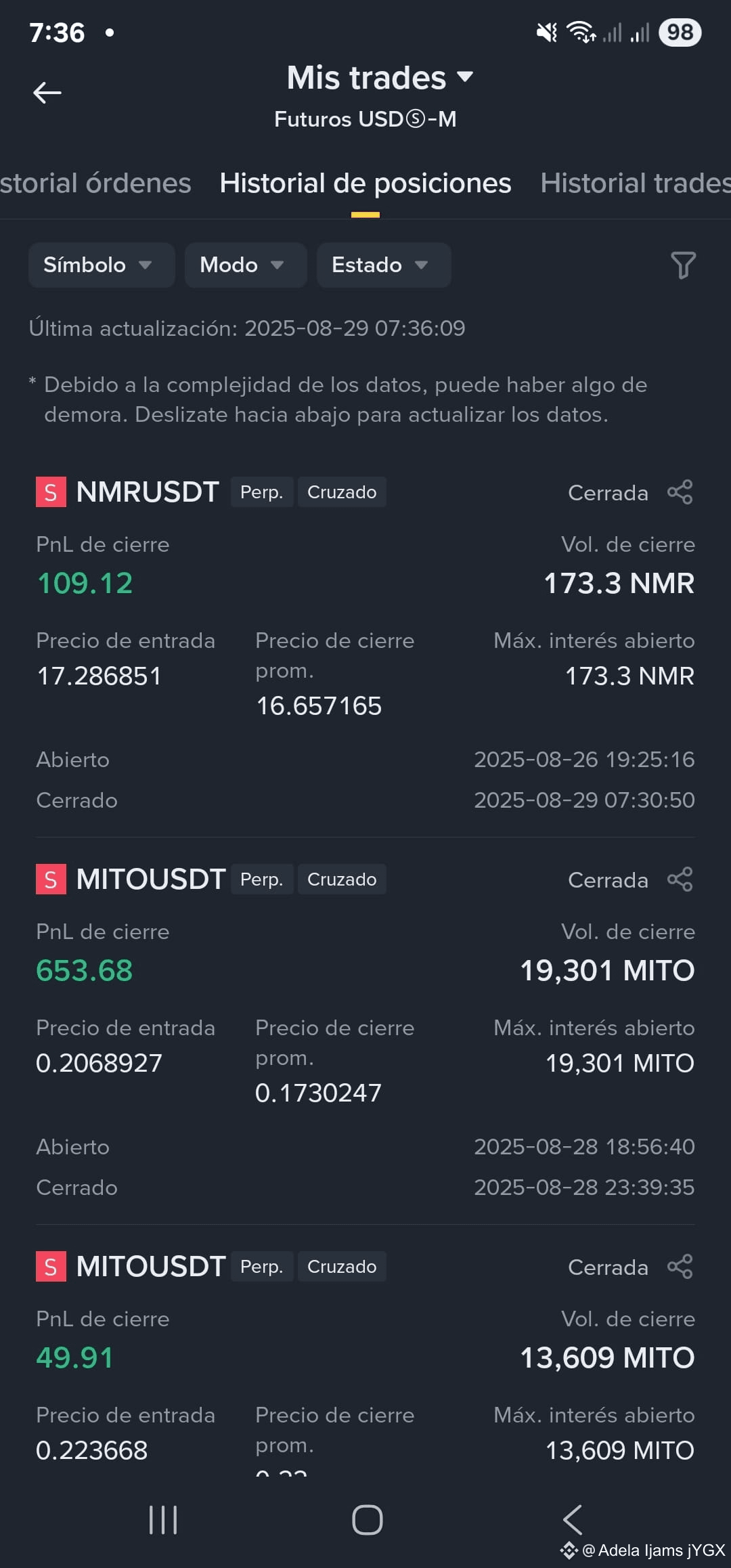Tap the Perp. tag on the 19,301 MITO position
The height and width of the screenshot is (1568, 731).
pos(262,879)
